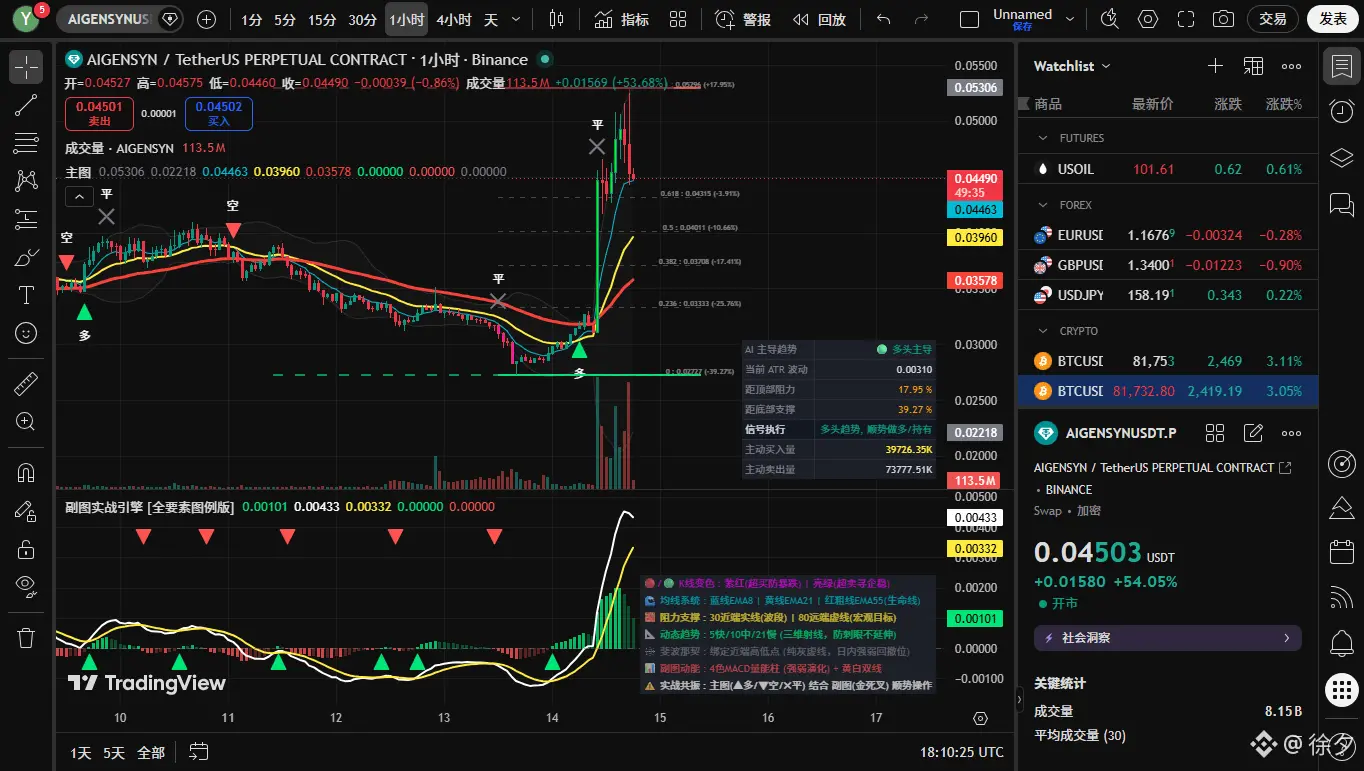
Task: Select the crosshair cursor tool
Action: (26, 67)
